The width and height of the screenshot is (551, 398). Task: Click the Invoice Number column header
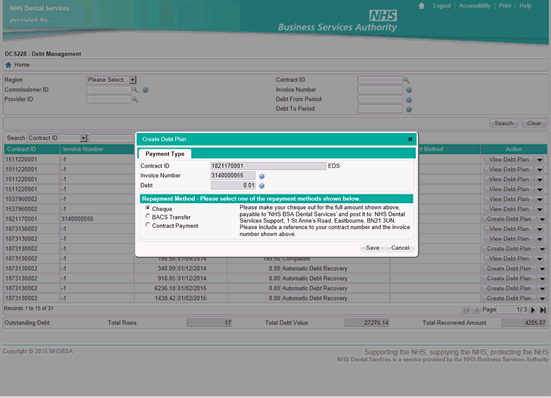97,149
